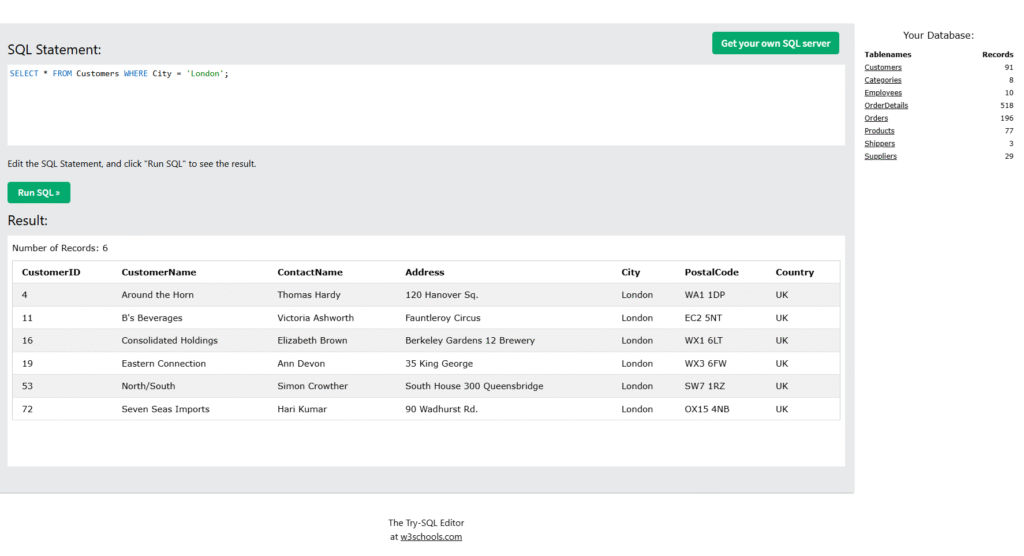1024x556 pixels.
Task: Click the CustomerName column header
Action: click(159, 272)
